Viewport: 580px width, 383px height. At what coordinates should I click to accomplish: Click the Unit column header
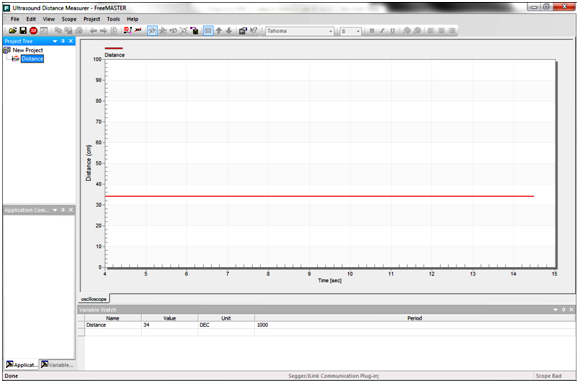coord(226,318)
